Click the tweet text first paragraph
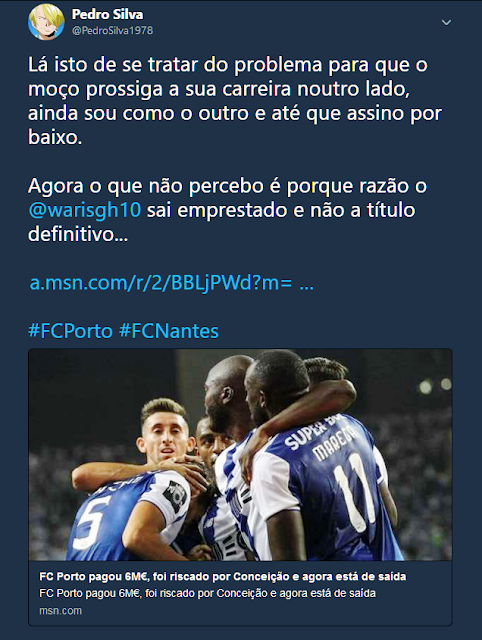This screenshot has width=482, height=640. [235, 101]
